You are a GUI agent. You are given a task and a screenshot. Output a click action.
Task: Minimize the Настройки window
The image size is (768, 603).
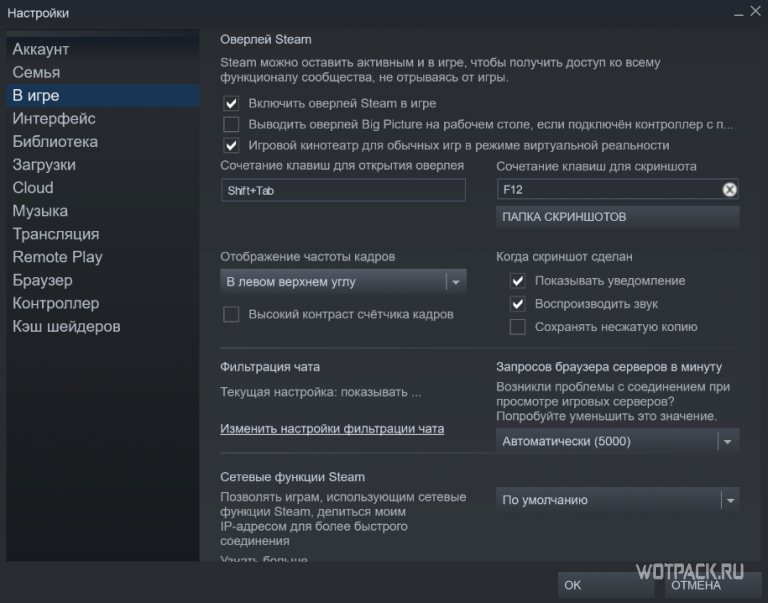(739, 13)
